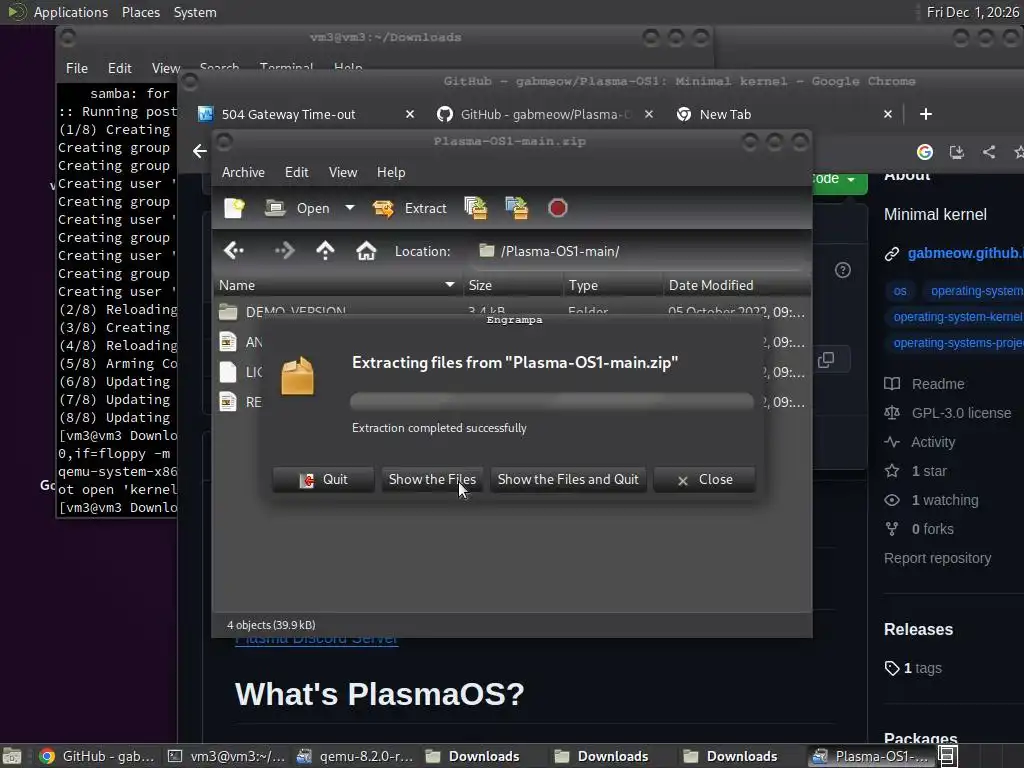
Task: Click the Add Folder icon in toolbar
Action: click(517, 208)
